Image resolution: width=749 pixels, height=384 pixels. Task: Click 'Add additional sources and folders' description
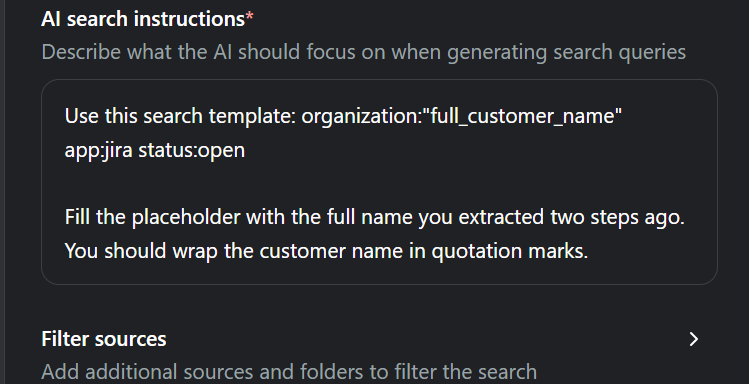click(x=289, y=372)
